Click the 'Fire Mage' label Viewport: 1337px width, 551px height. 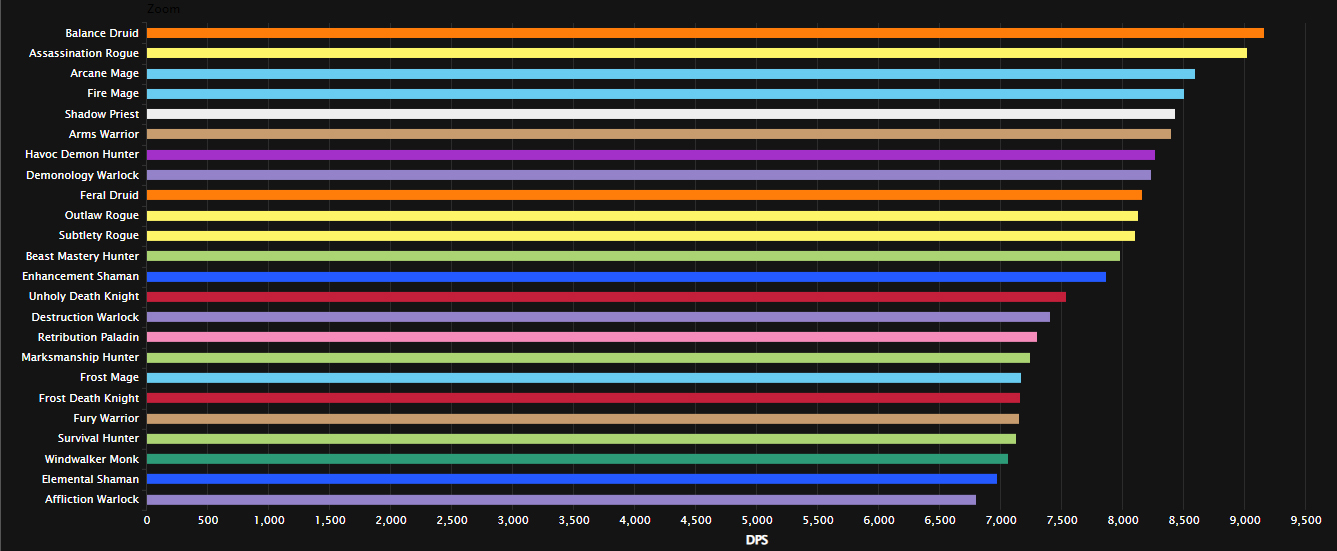113,94
